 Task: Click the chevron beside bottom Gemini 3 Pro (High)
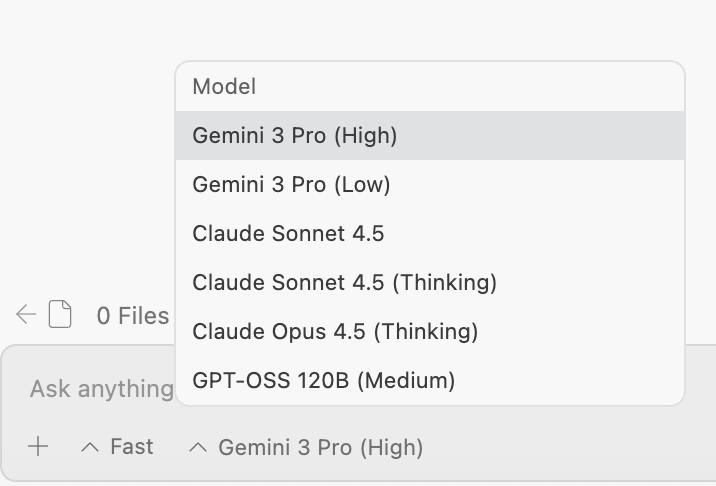[198, 448]
